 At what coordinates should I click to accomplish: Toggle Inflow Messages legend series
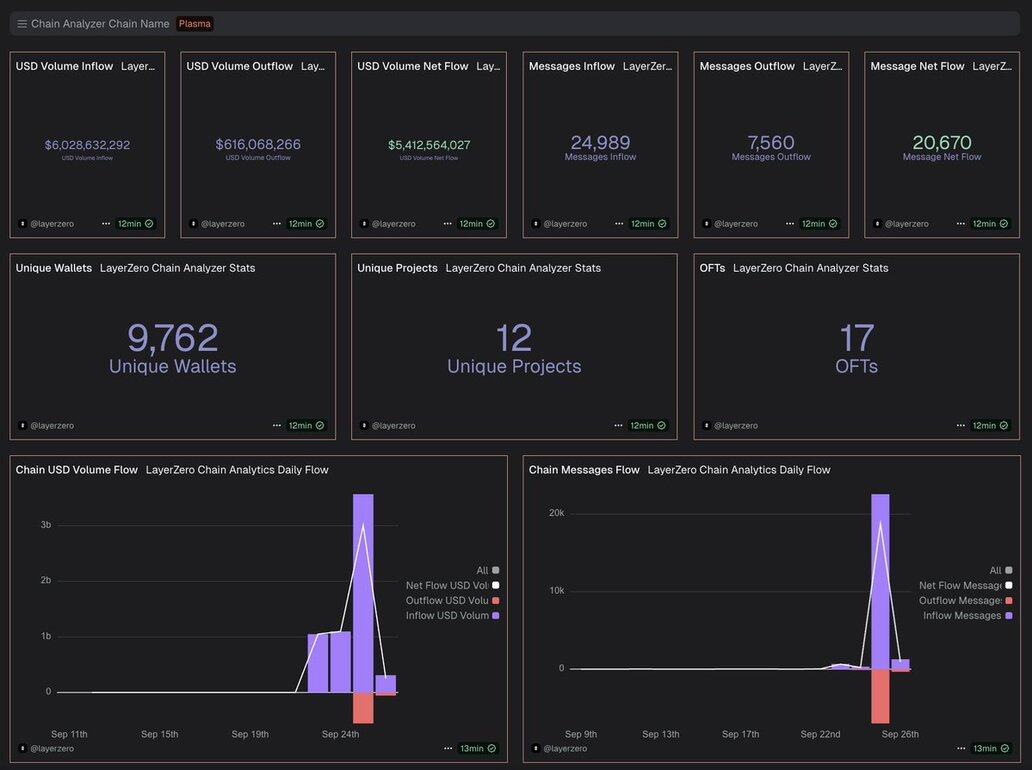(968, 616)
